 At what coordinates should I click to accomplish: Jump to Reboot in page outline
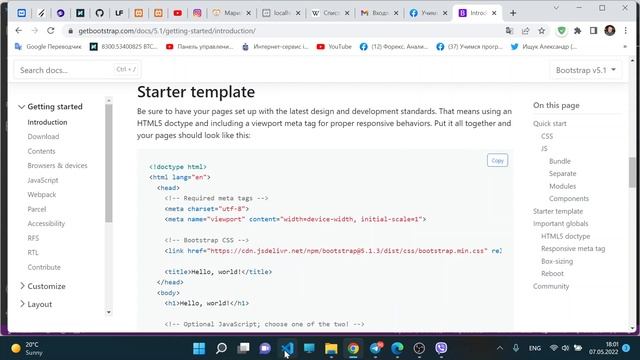click(552, 273)
